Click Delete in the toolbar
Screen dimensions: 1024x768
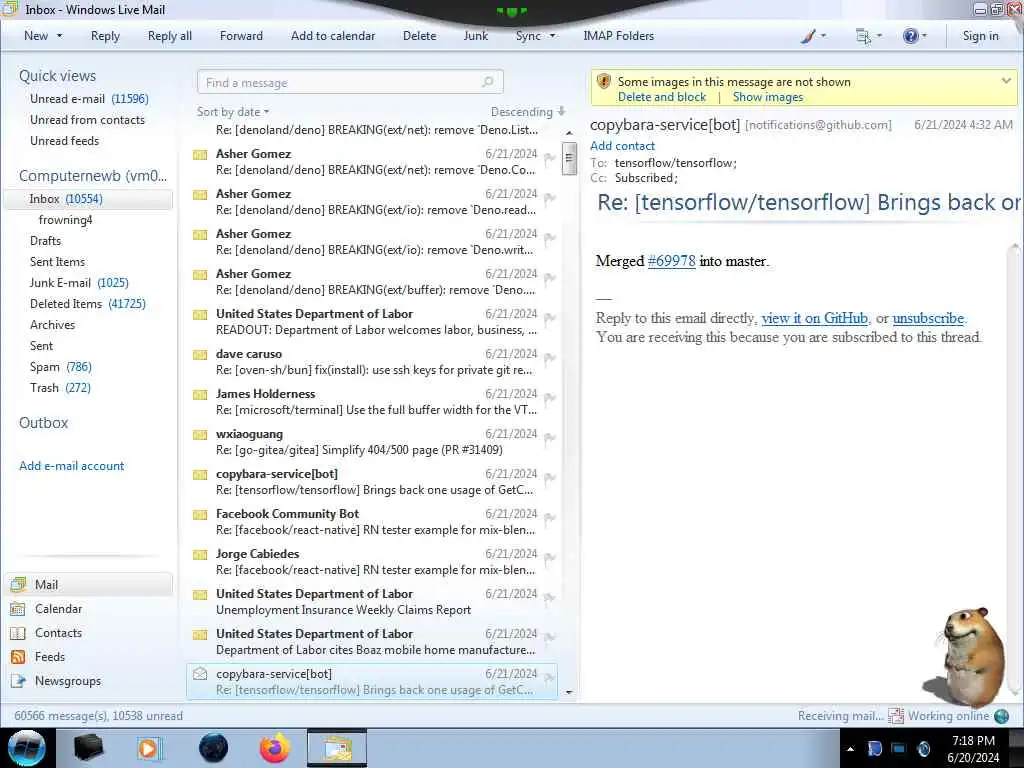[x=419, y=36]
